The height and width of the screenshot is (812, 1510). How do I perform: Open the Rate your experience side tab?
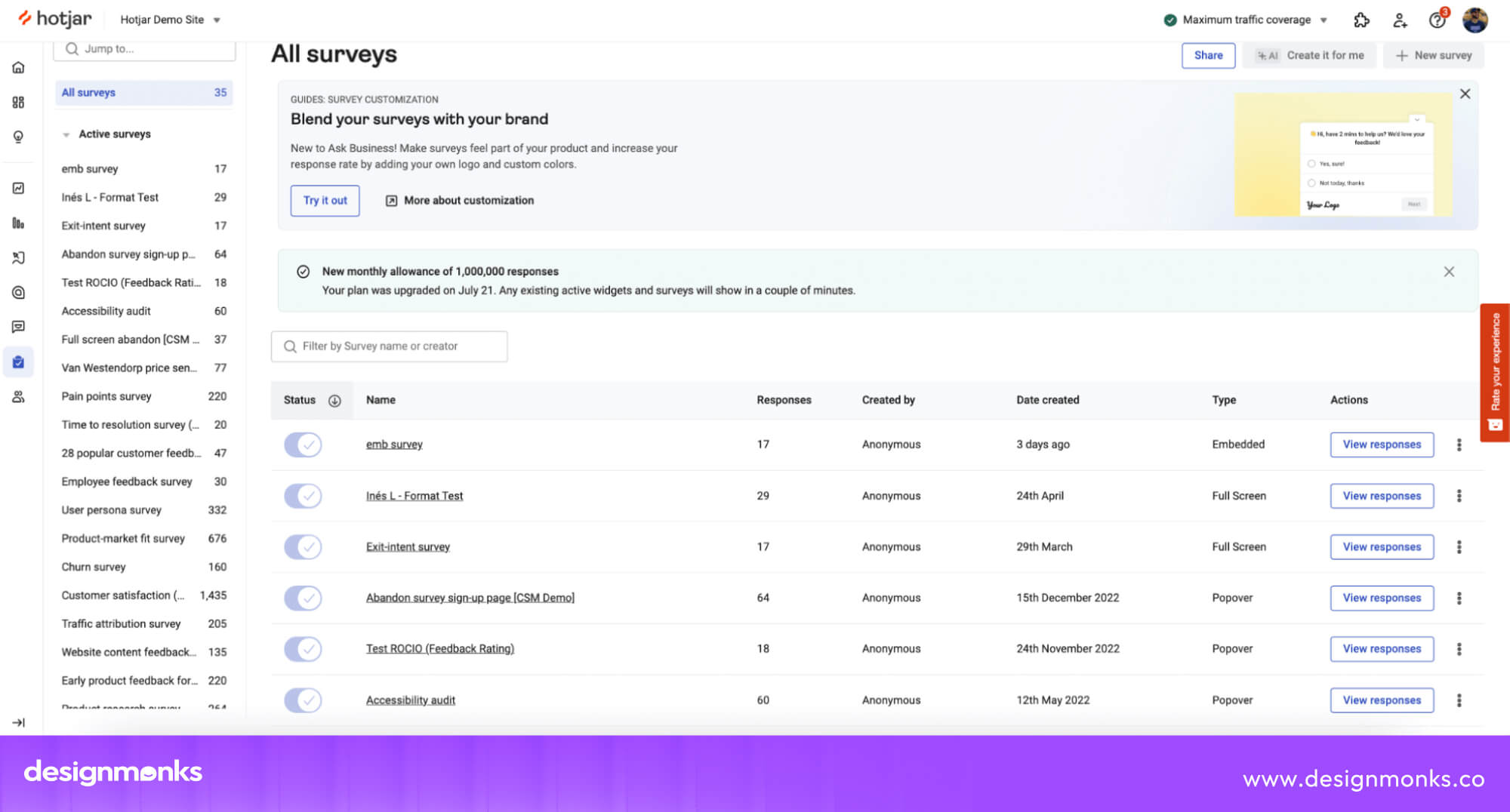1495,372
